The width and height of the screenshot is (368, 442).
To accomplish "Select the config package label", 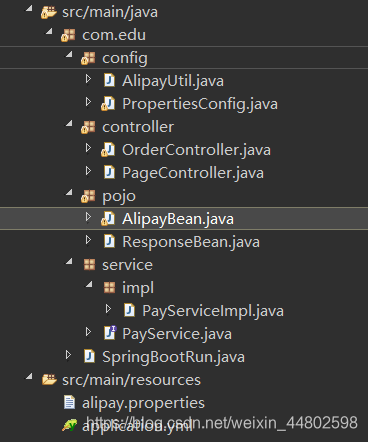I will point(125,59).
